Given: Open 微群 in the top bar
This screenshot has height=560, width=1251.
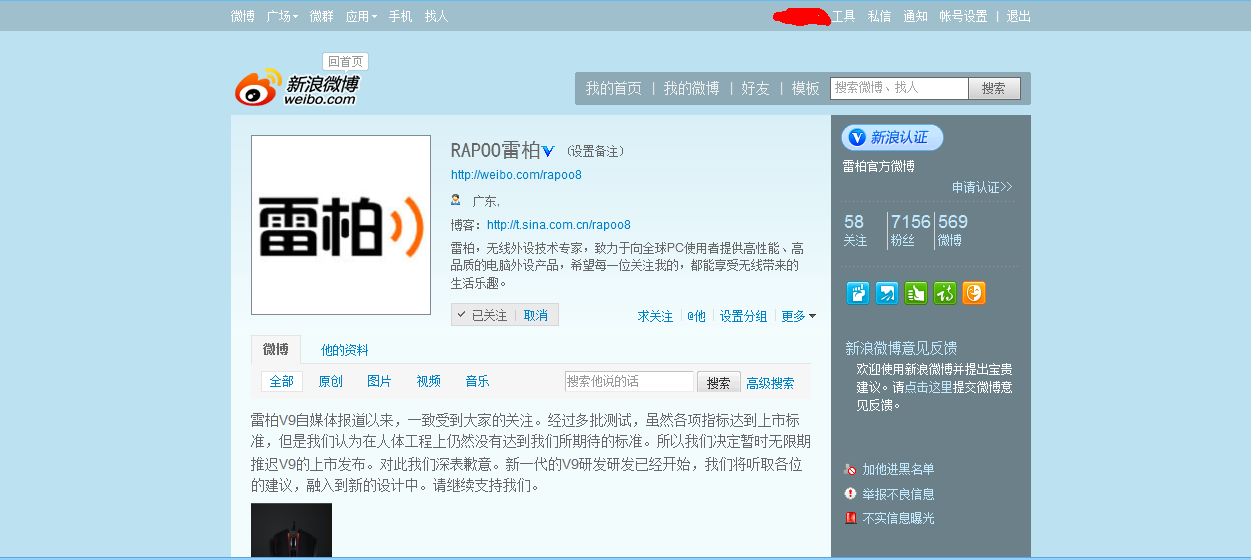Looking at the screenshot, I should pyautogui.click(x=321, y=16).
